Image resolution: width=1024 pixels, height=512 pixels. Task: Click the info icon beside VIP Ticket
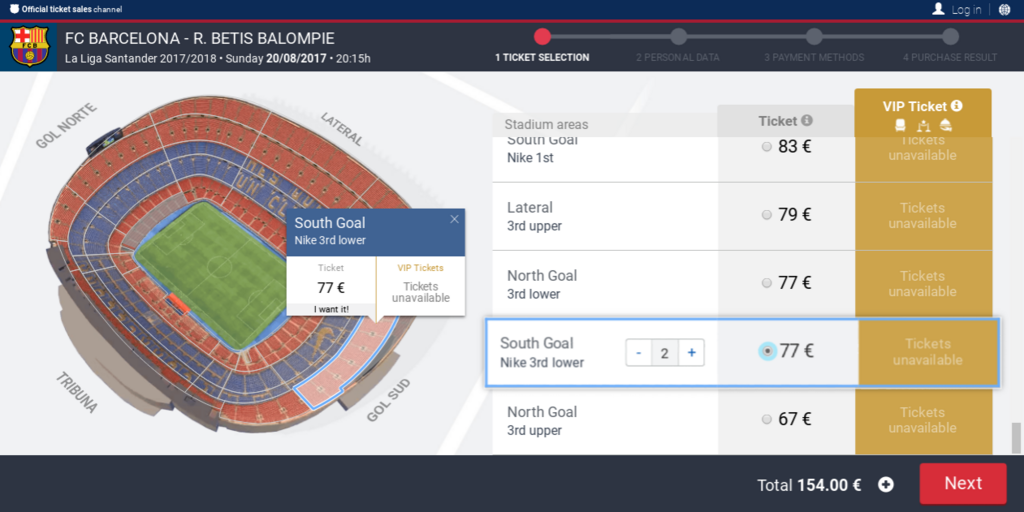click(957, 105)
